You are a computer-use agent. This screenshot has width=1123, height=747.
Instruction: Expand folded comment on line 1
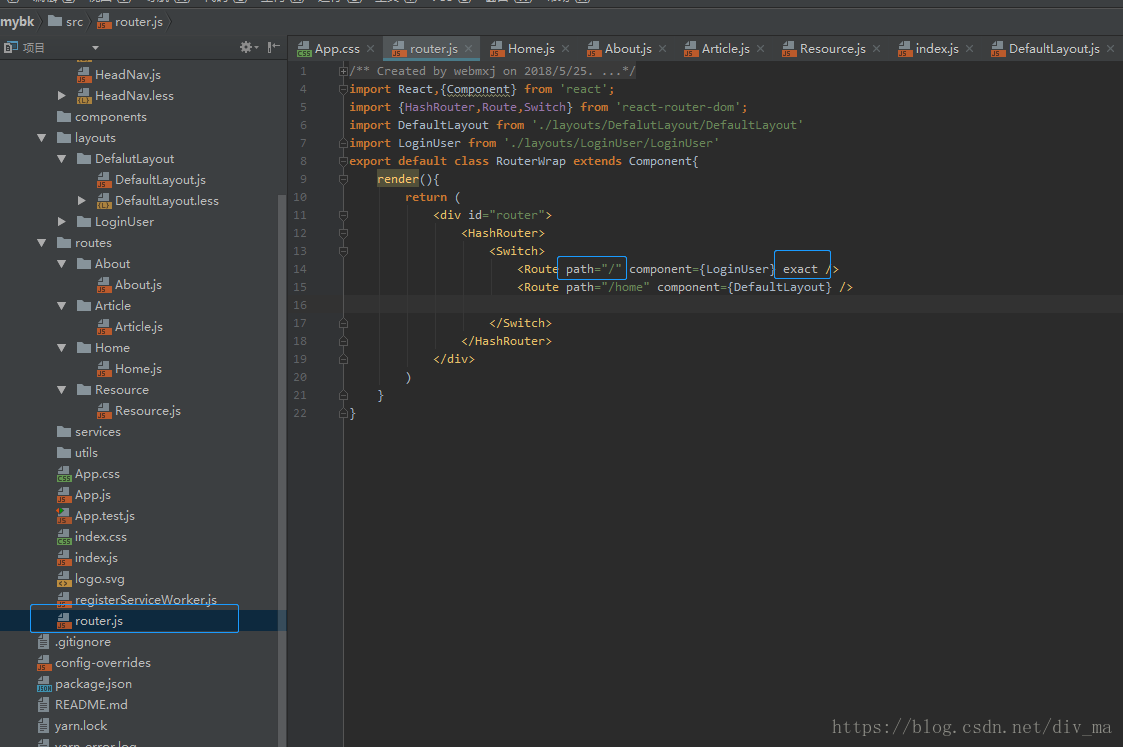click(343, 71)
